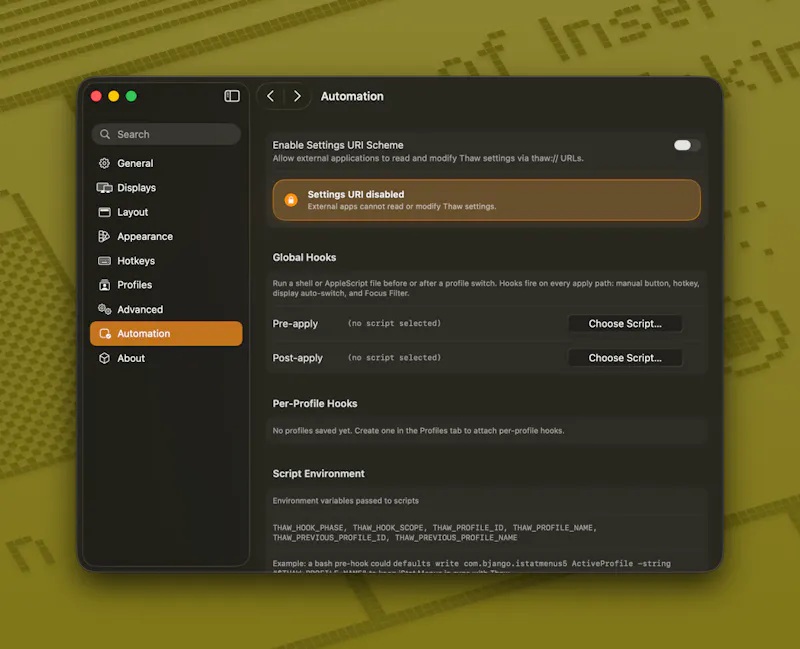Toggle the sidebar visibility icon
Image resolution: width=800 pixels, height=649 pixels.
point(232,96)
